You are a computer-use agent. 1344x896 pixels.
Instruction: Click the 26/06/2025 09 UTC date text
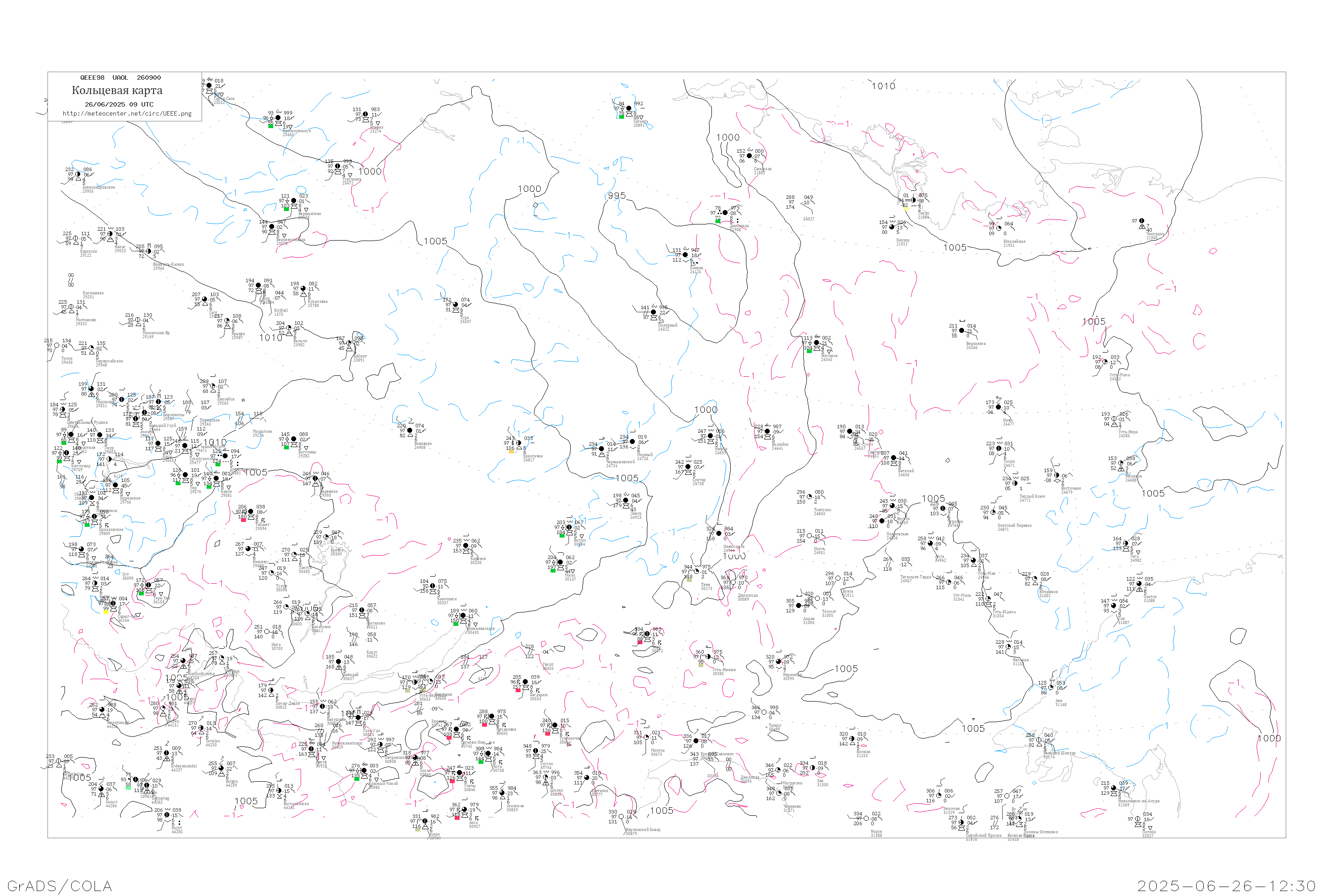(119, 104)
